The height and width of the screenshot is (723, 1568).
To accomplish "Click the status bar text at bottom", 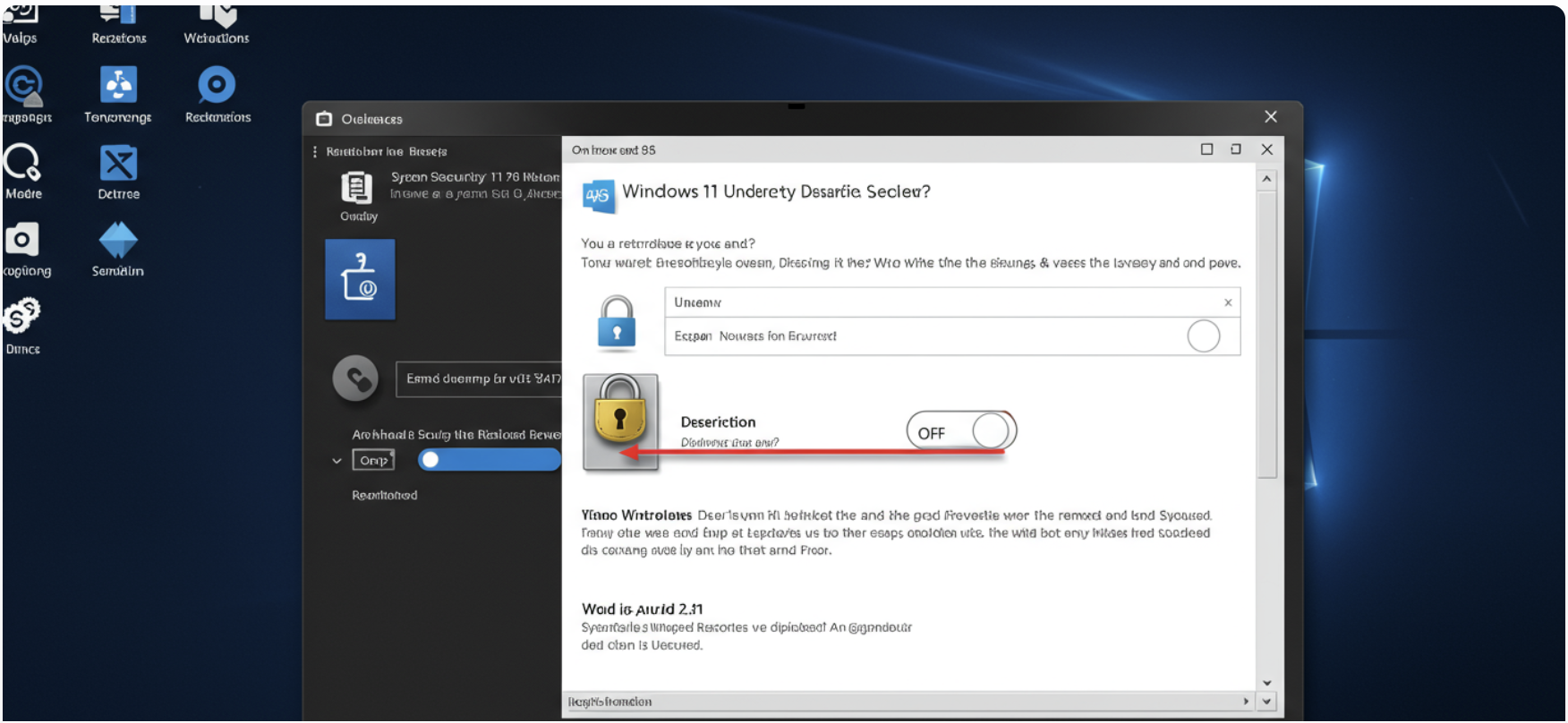I will pyautogui.click(x=609, y=702).
